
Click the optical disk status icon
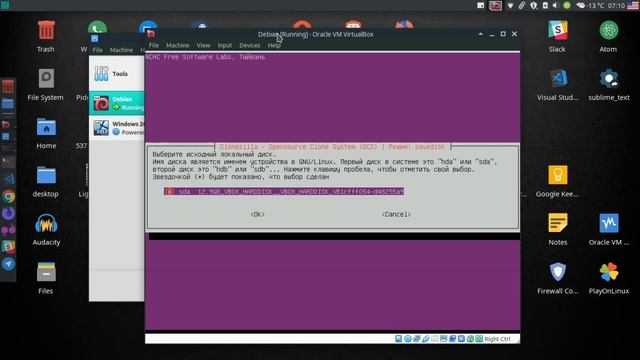[x=408, y=339]
